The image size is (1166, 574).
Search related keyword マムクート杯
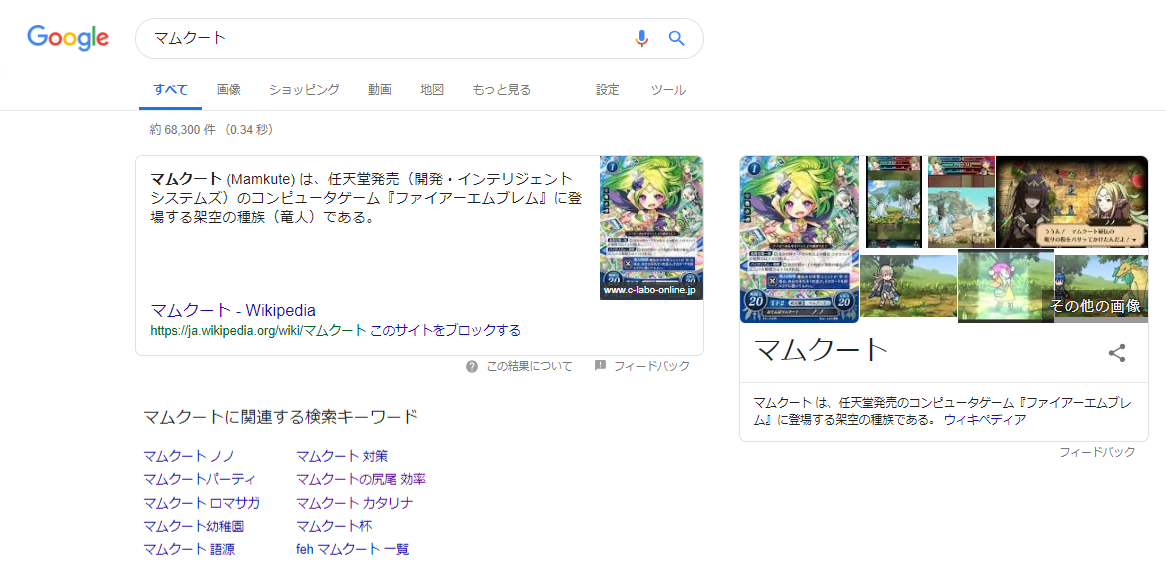pos(334,526)
